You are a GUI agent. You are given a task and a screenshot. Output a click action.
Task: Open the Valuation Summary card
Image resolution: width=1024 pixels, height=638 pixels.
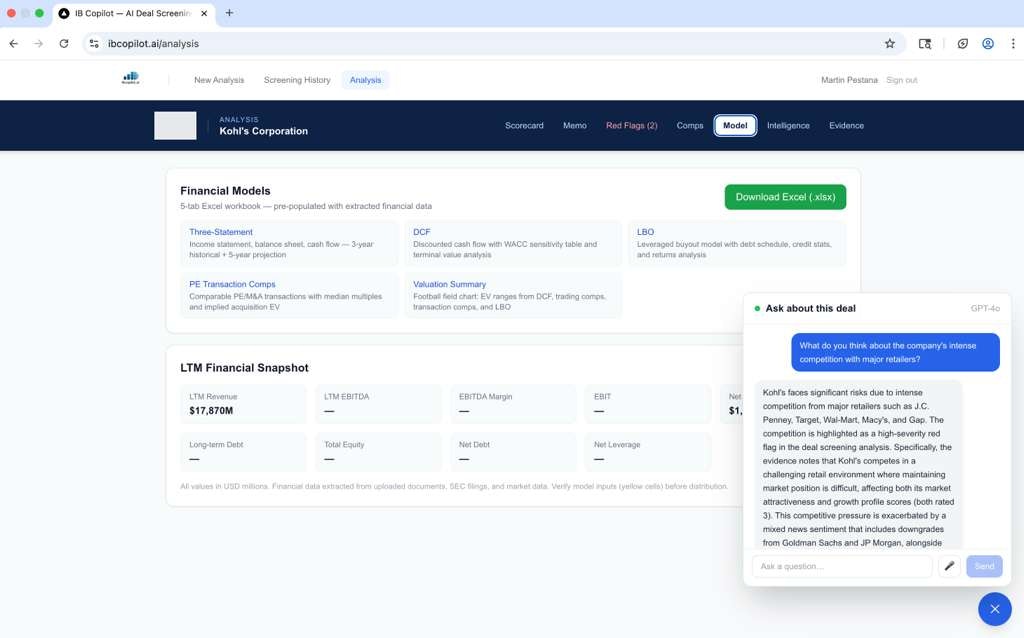pos(513,295)
